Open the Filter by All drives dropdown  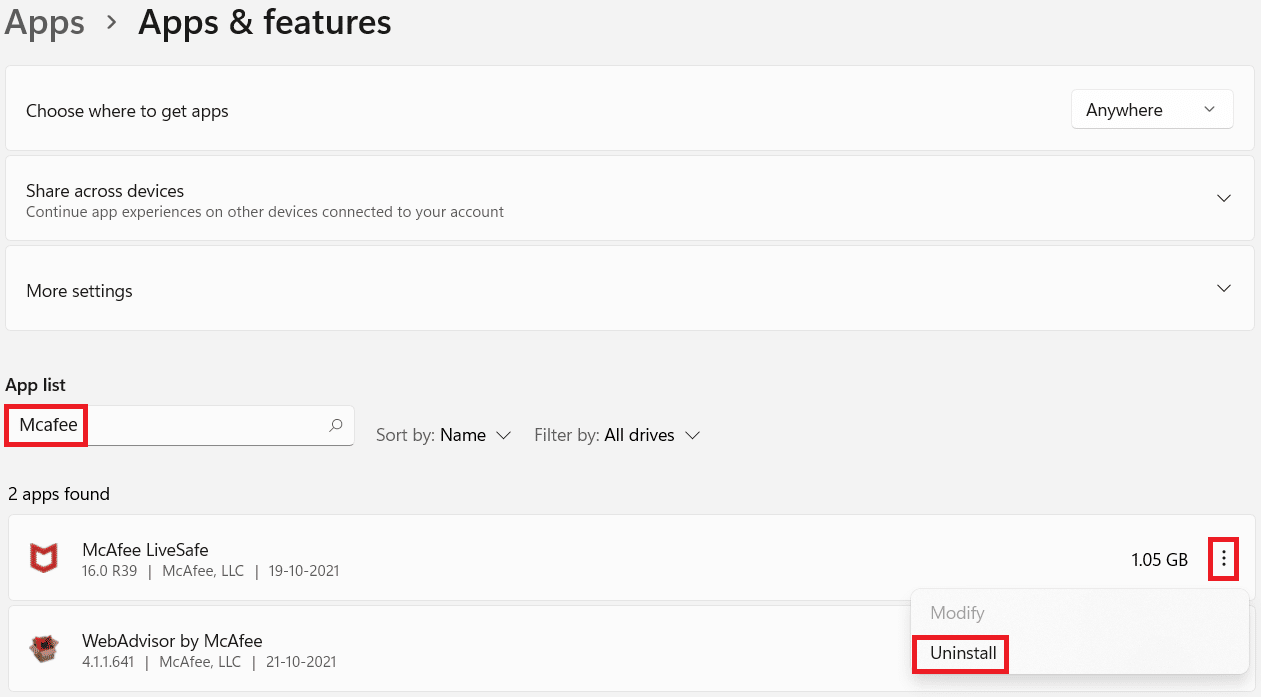coord(616,435)
